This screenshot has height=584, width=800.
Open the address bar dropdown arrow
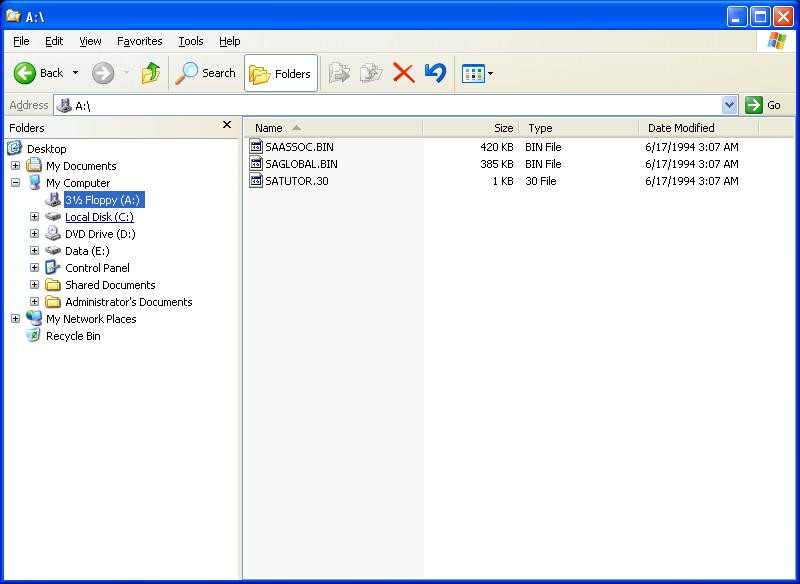pyautogui.click(x=729, y=105)
